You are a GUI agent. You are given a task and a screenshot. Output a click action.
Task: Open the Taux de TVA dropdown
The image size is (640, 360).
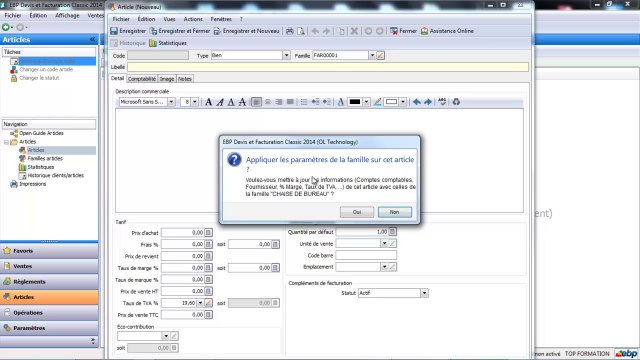(x=200, y=303)
